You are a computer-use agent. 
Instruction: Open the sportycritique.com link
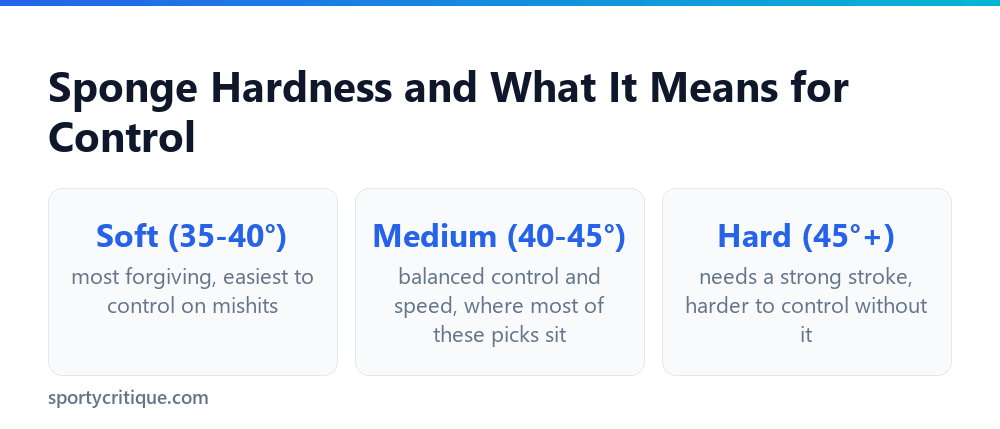(128, 398)
